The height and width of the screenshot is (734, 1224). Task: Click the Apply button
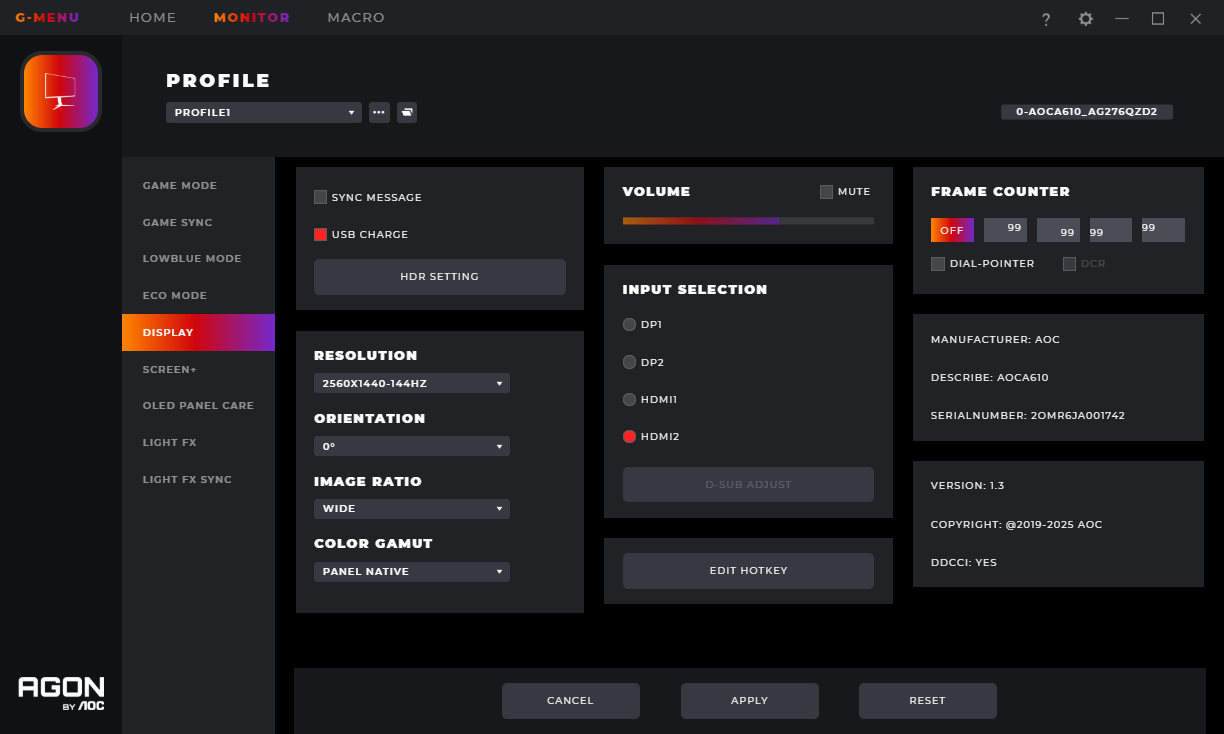coord(750,701)
